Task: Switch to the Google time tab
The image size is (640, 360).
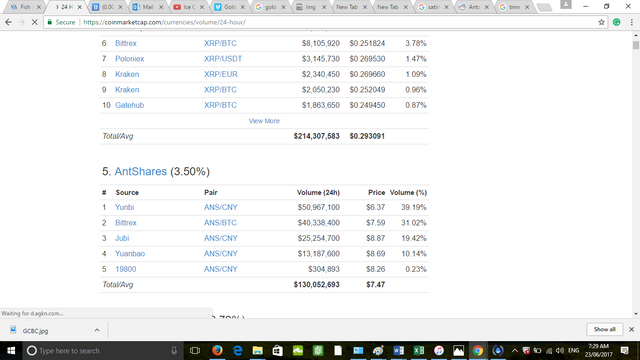Action: click(514, 7)
